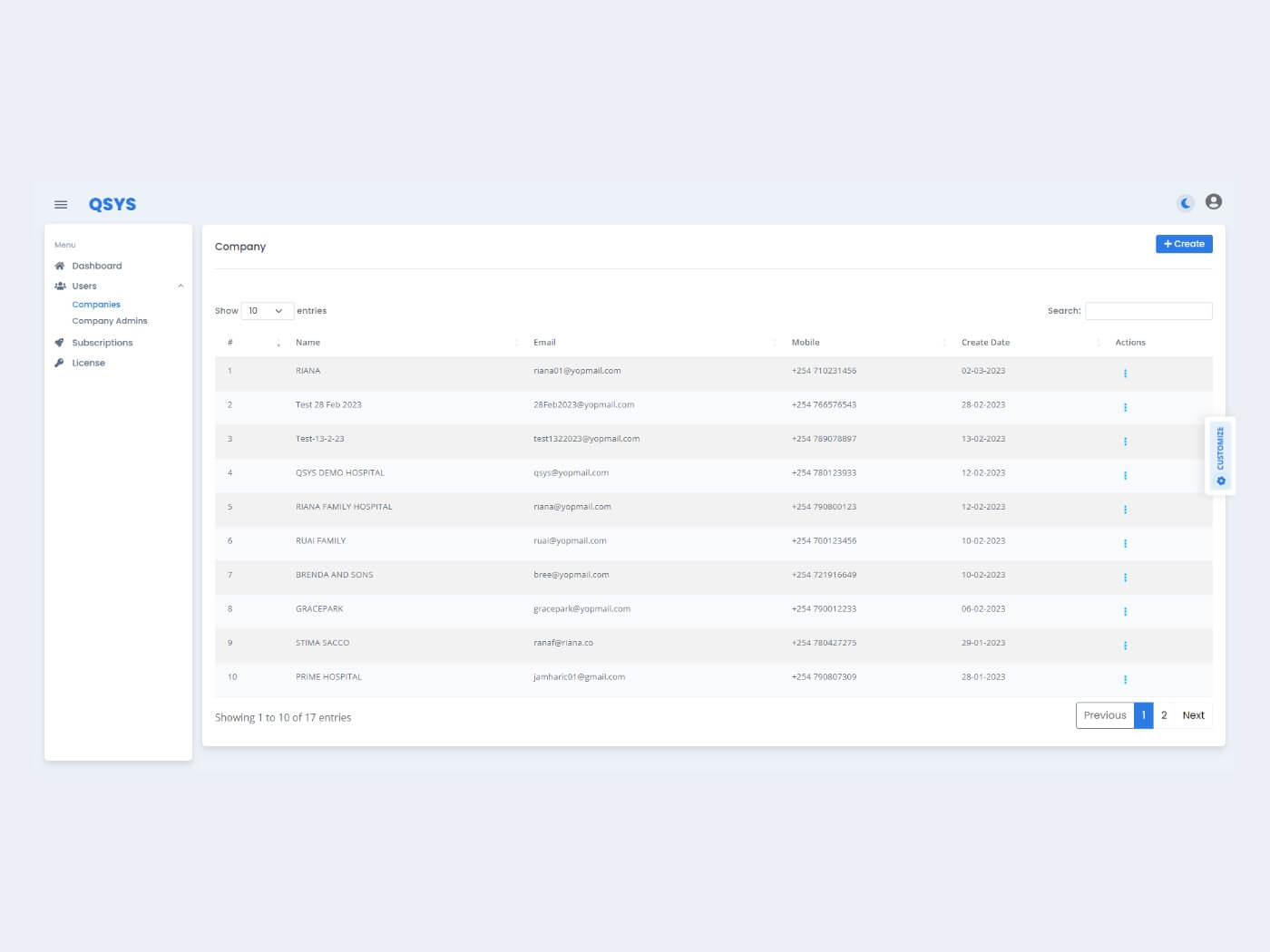The width and height of the screenshot is (1270, 952).
Task: Select create date 06-02-2023
Action: click(x=983, y=609)
